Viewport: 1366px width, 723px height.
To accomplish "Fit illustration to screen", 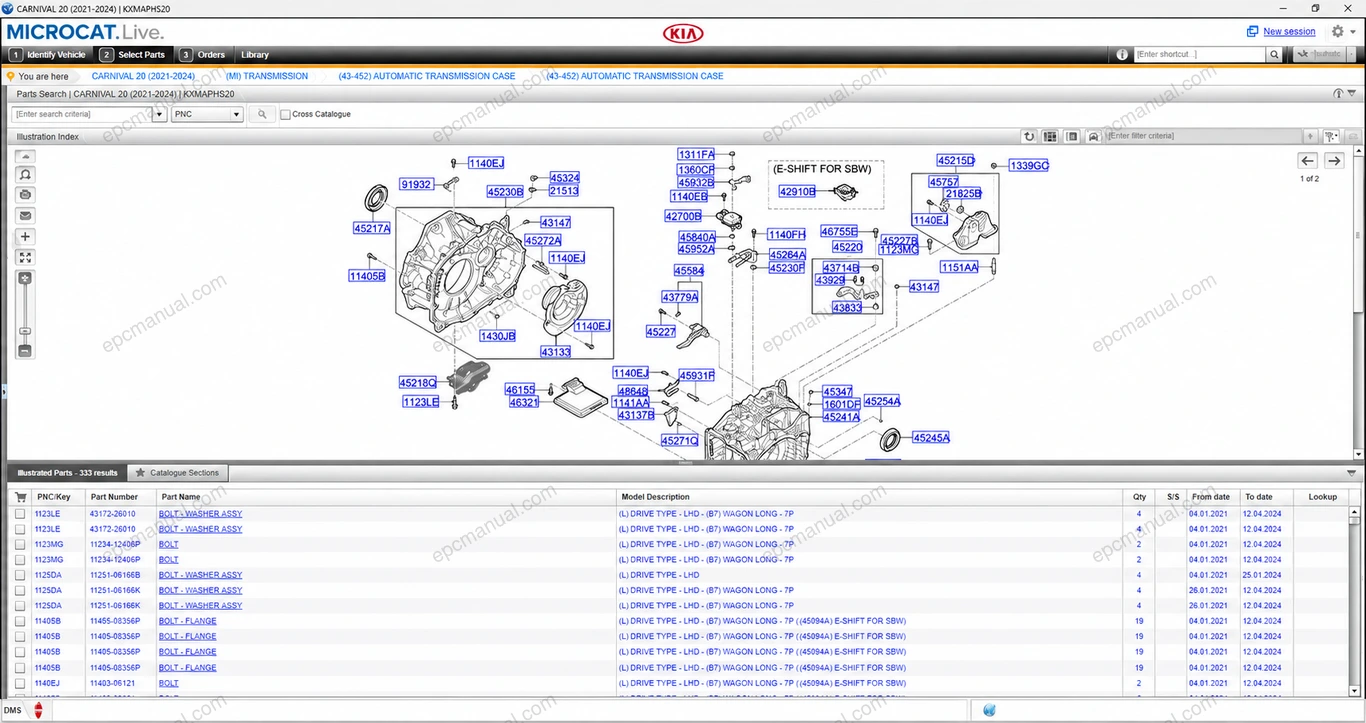I will [26, 258].
